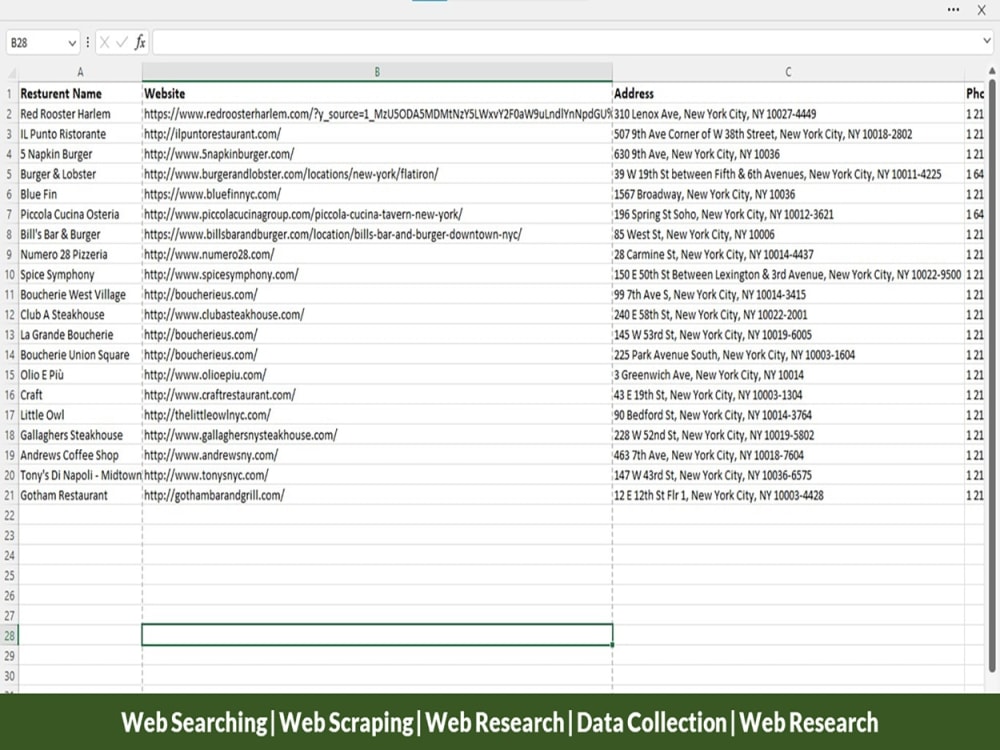Click the select-all corner above row 1

tap(13, 72)
